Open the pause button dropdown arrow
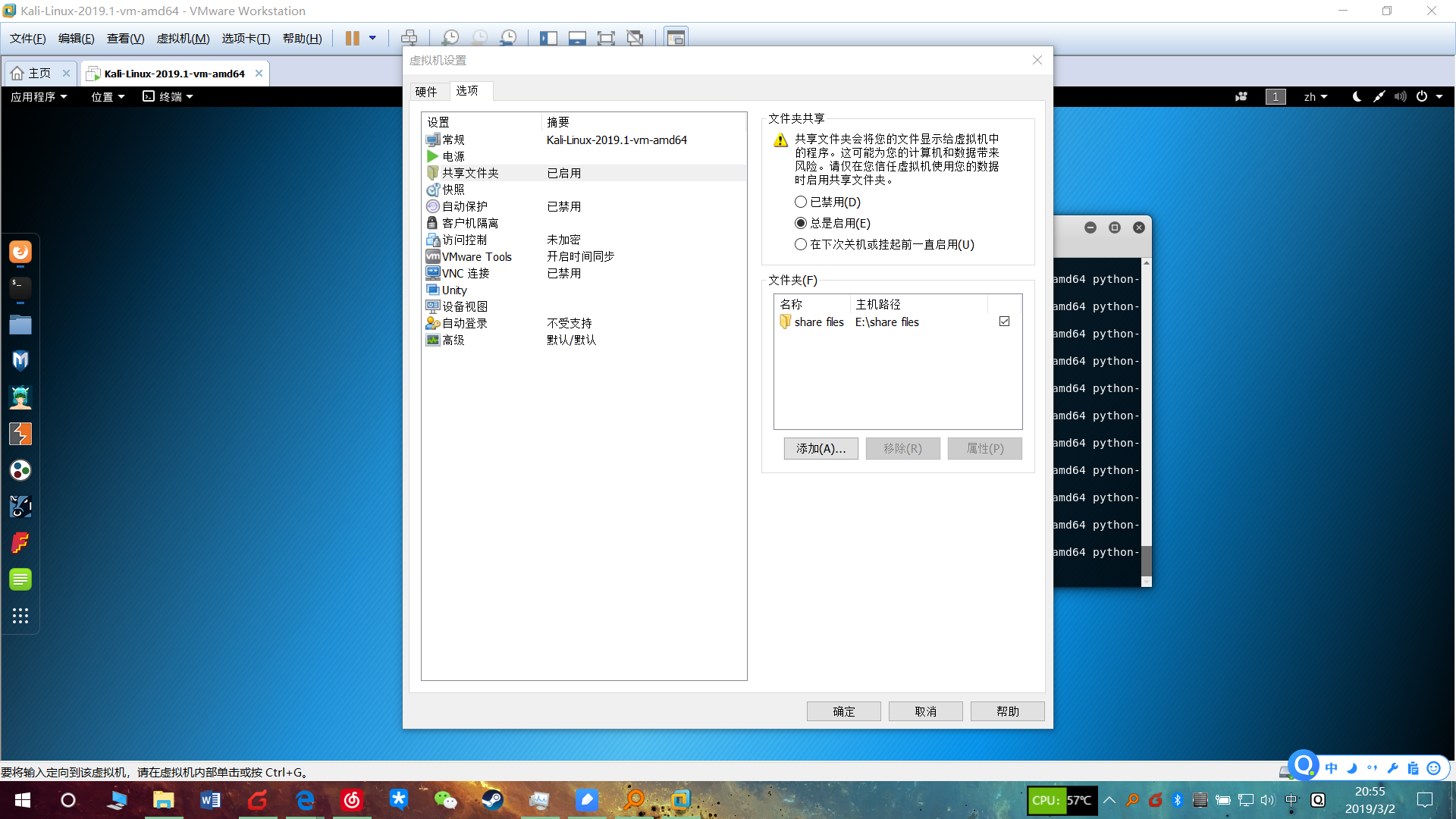This screenshot has width=1456, height=819. coord(372,38)
